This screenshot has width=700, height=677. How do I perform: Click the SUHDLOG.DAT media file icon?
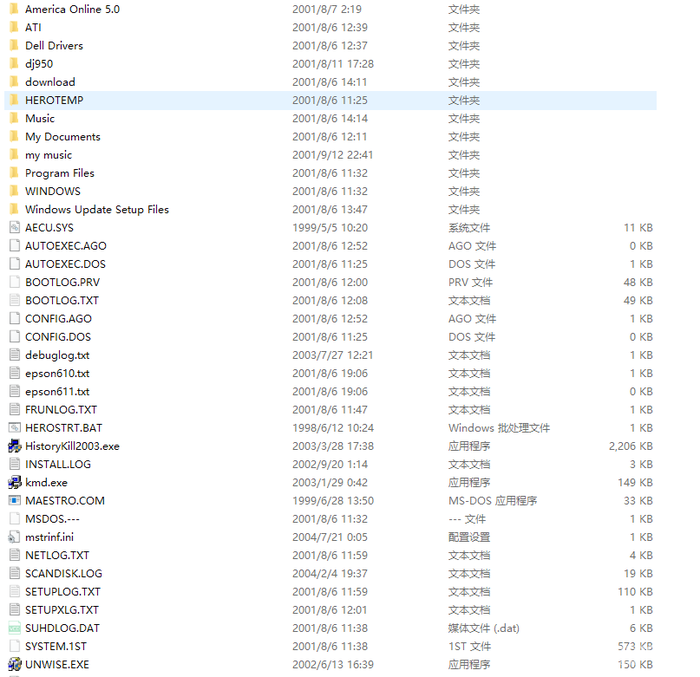tap(14, 628)
